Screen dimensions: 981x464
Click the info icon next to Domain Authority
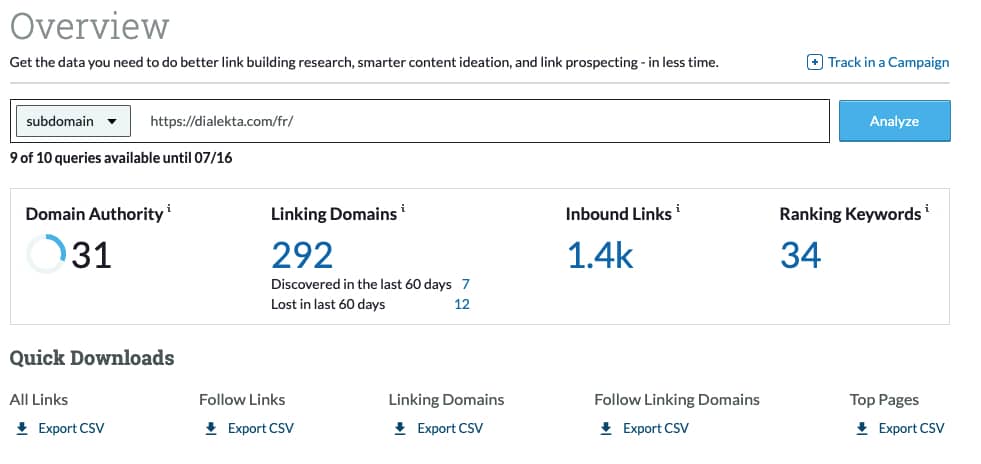point(169,208)
